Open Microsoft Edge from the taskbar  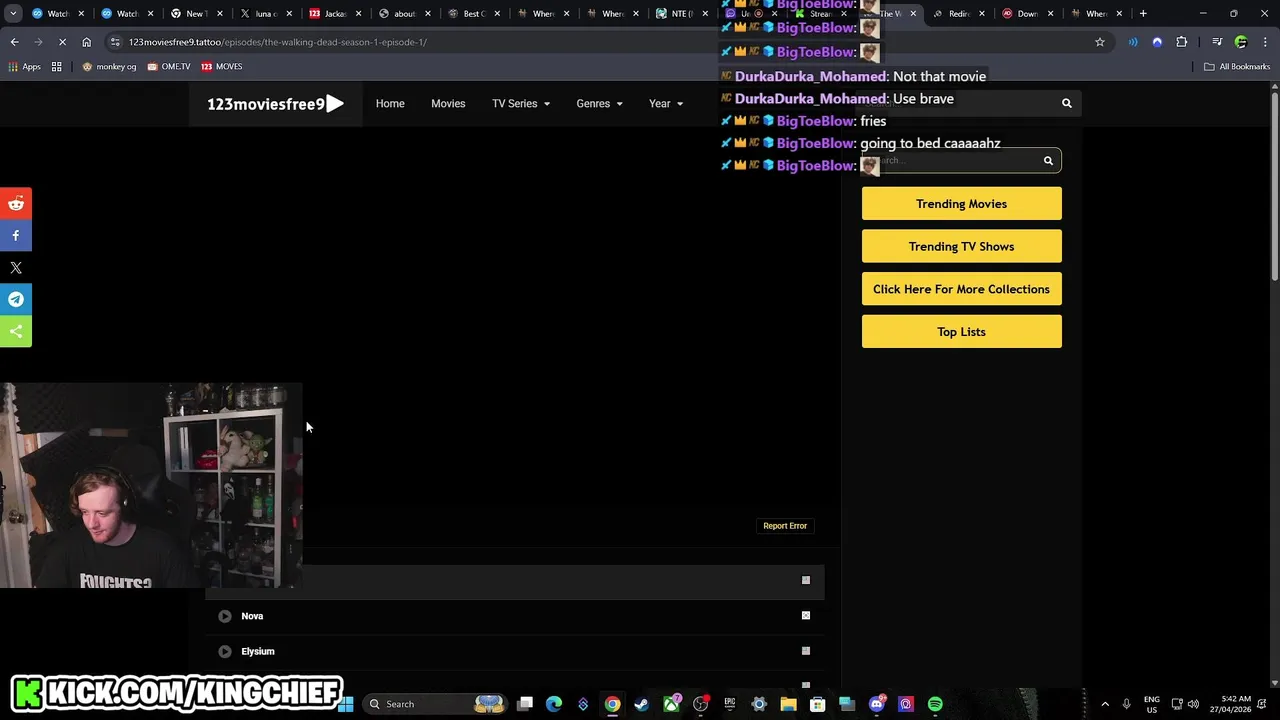click(554, 704)
